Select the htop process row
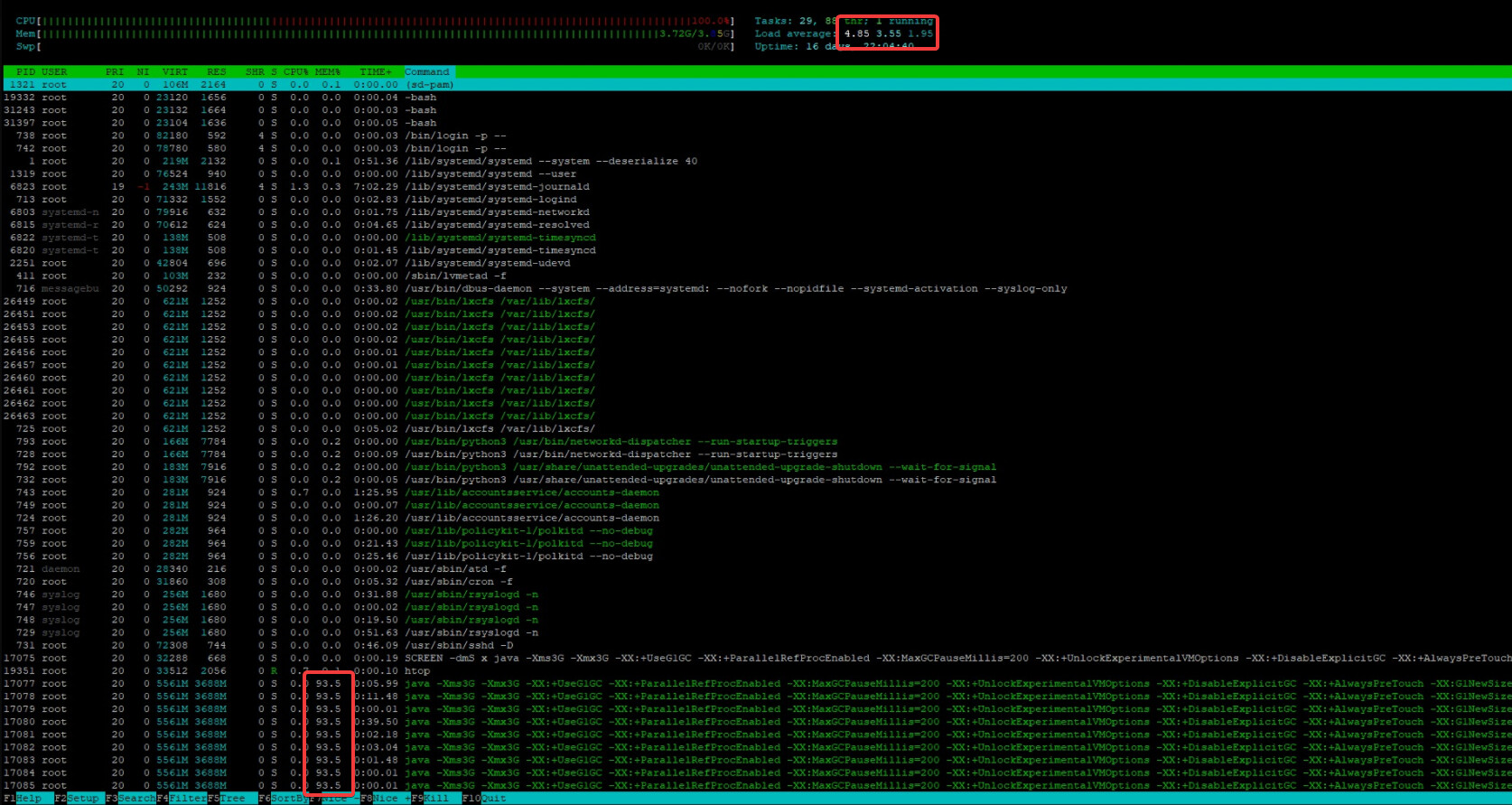This screenshot has width=1512, height=805. pos(417,671)
